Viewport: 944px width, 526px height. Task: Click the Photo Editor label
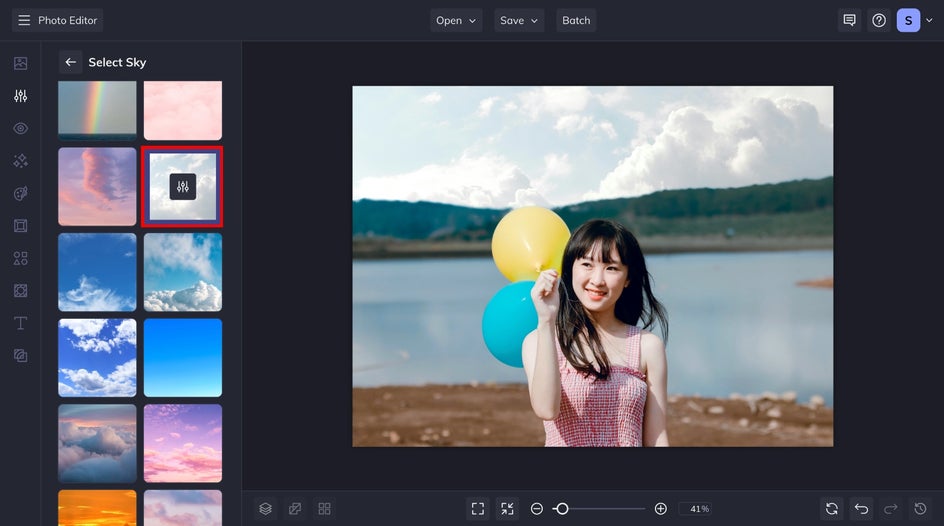[x=67, y=20]
